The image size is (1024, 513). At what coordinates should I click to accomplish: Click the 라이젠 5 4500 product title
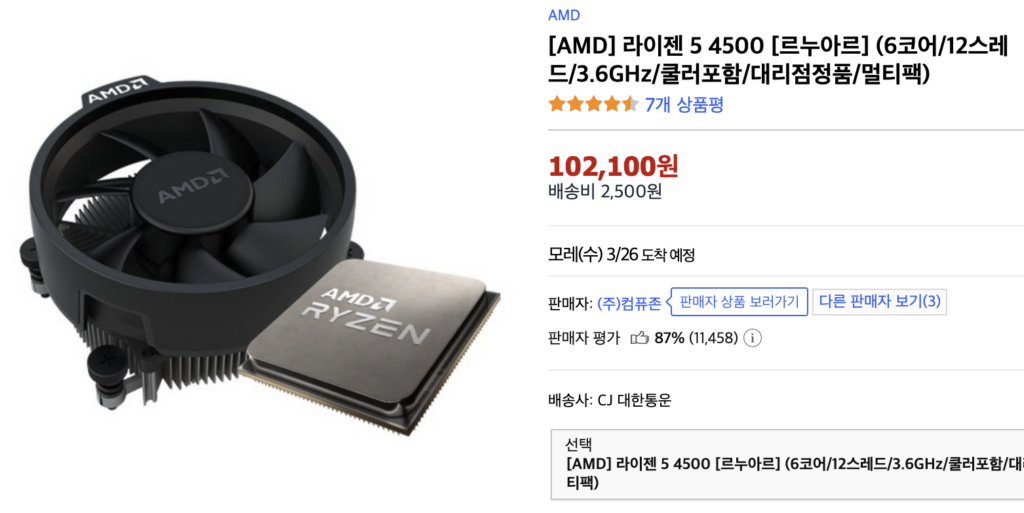pos(778,60)
